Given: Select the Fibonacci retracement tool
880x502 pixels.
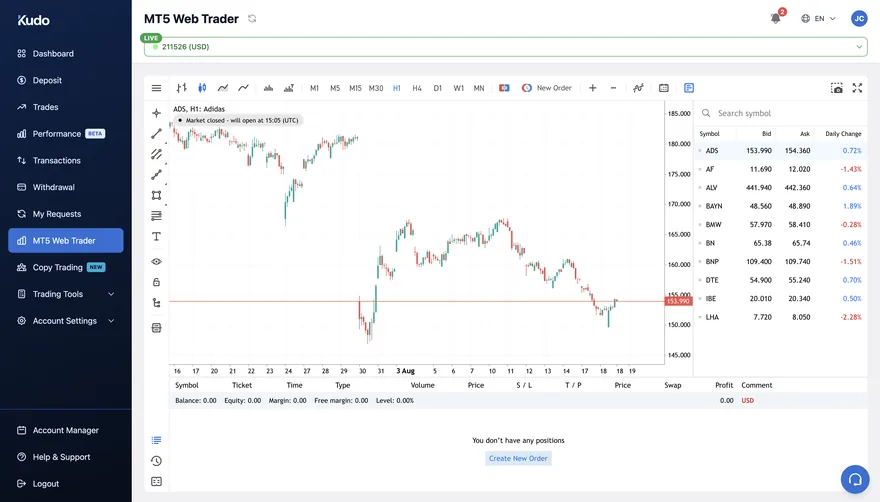Looking at the screenshot, I should pyautogui.click(x=157, y=216).
